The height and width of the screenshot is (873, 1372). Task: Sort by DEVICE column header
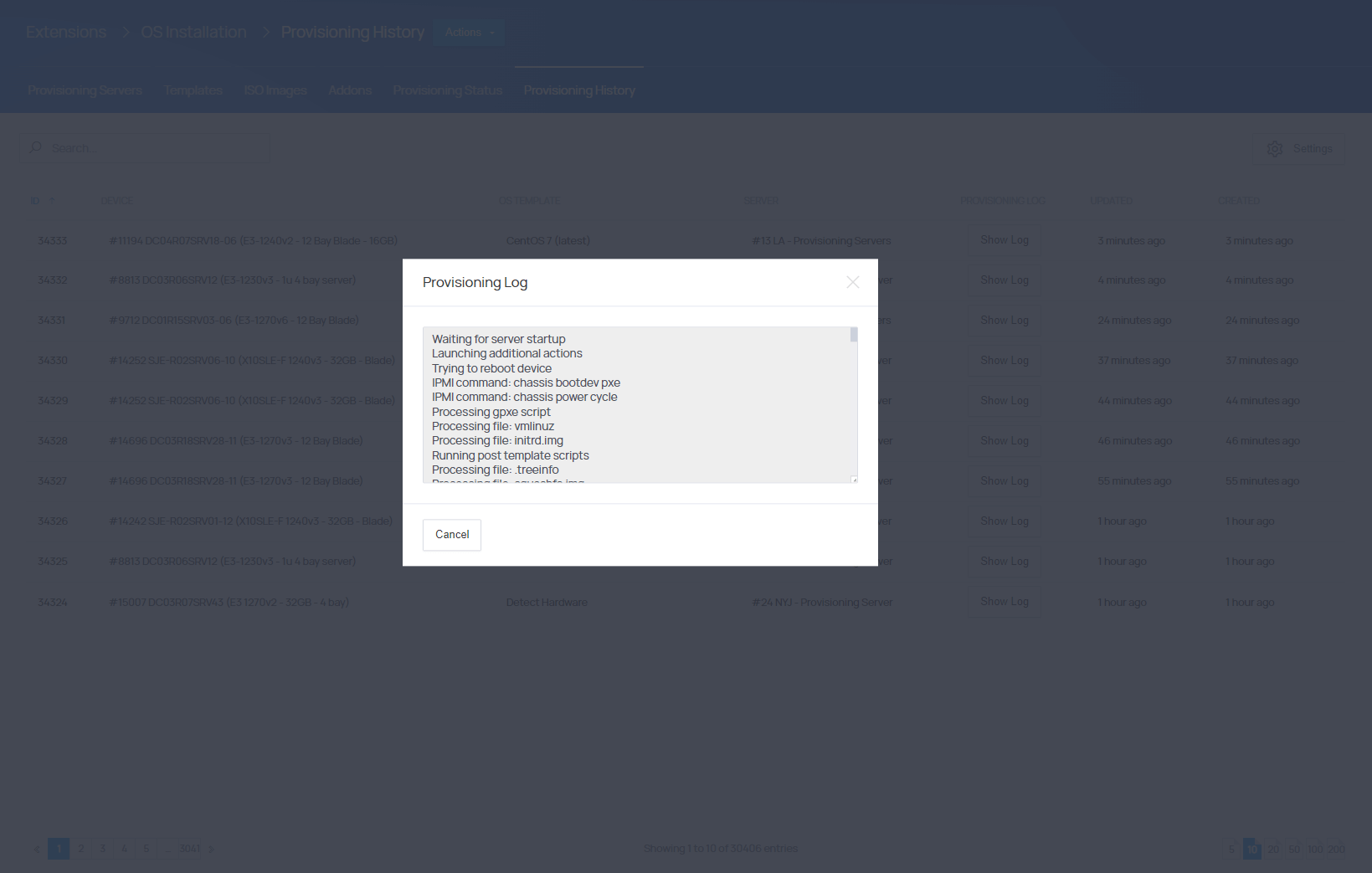[x=117, y=201]
